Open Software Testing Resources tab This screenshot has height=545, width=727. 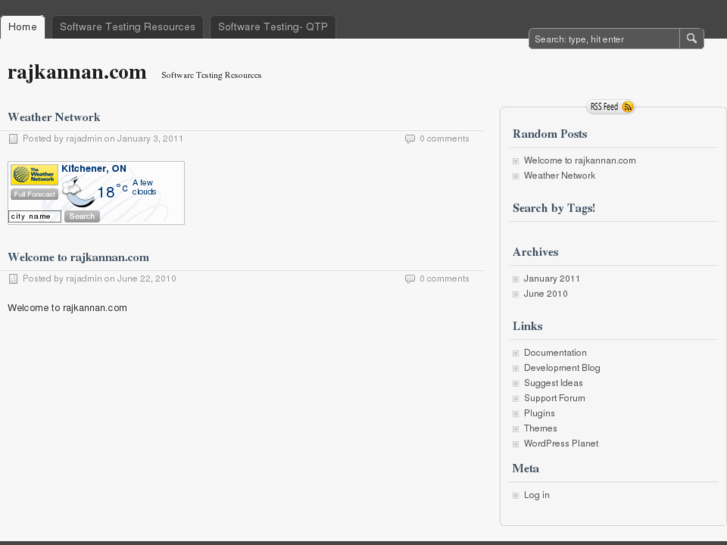(x=127, y=27)
